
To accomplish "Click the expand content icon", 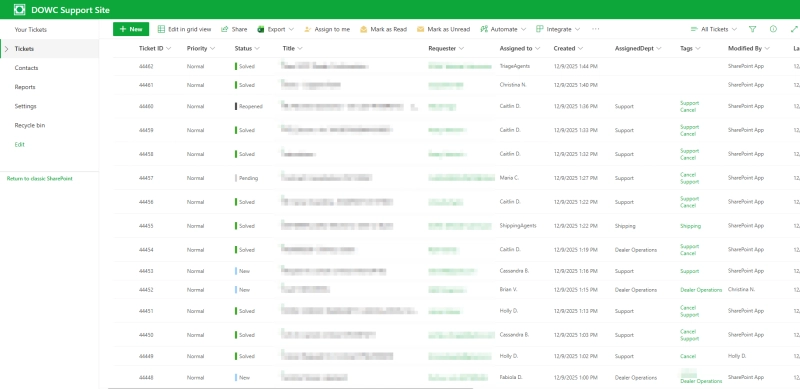I will [794, 29].
